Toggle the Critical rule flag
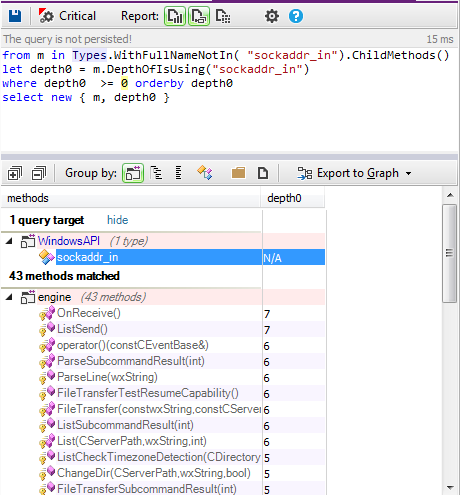 coord(67,16)
